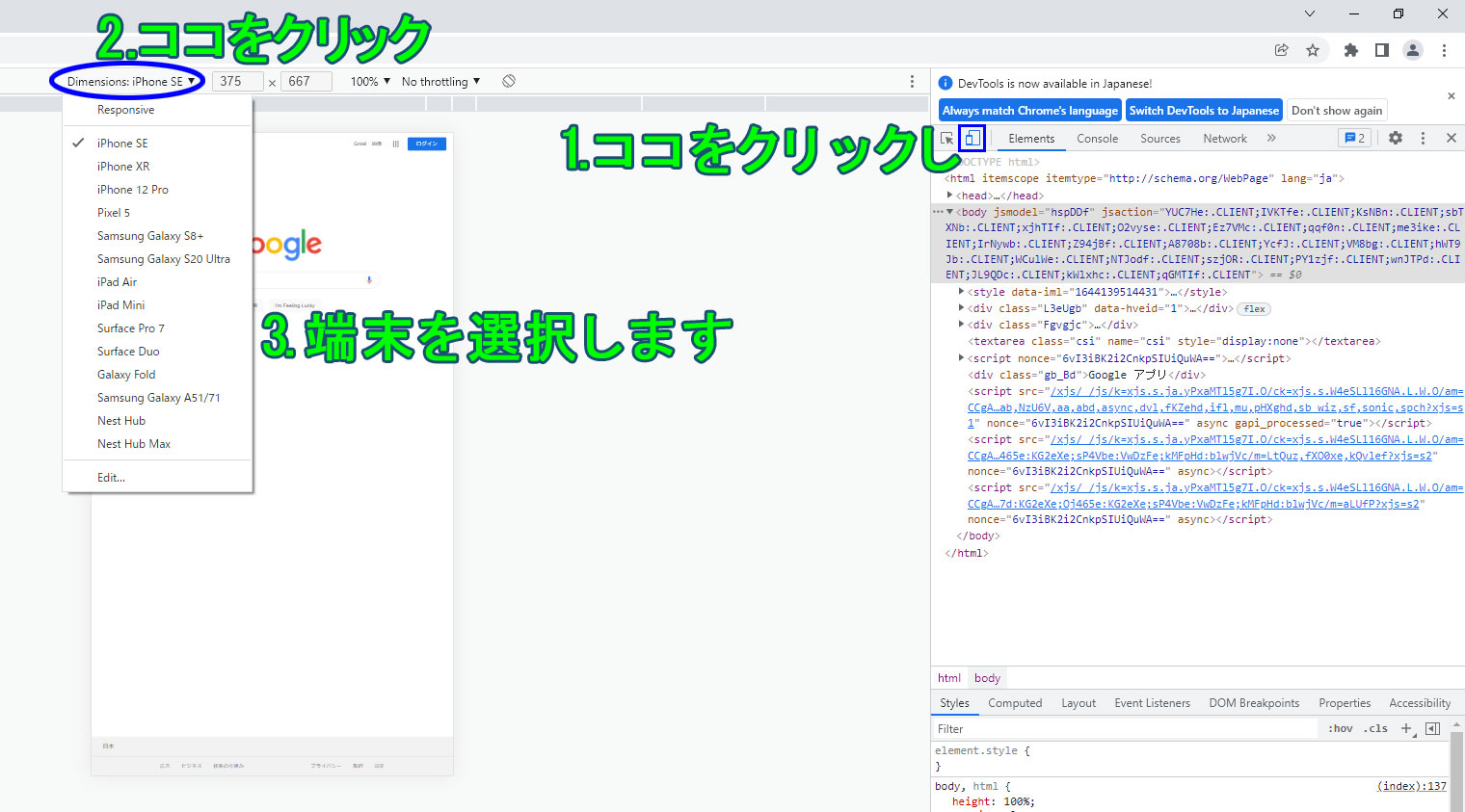Image resolution: width=1465 pixels, height=812 pixels.
Task: Click the flex badge on div
Action: coord(1254,309)
